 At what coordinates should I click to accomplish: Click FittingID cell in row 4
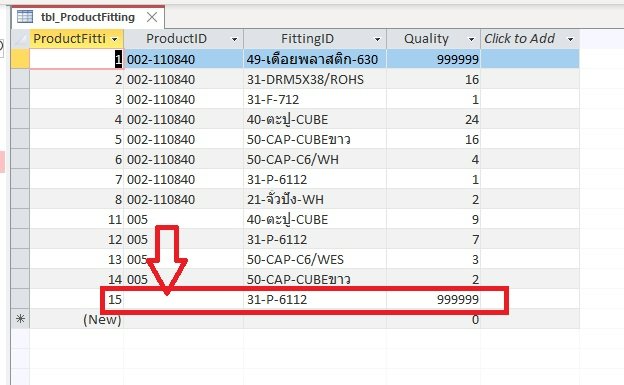click(315, 119)
